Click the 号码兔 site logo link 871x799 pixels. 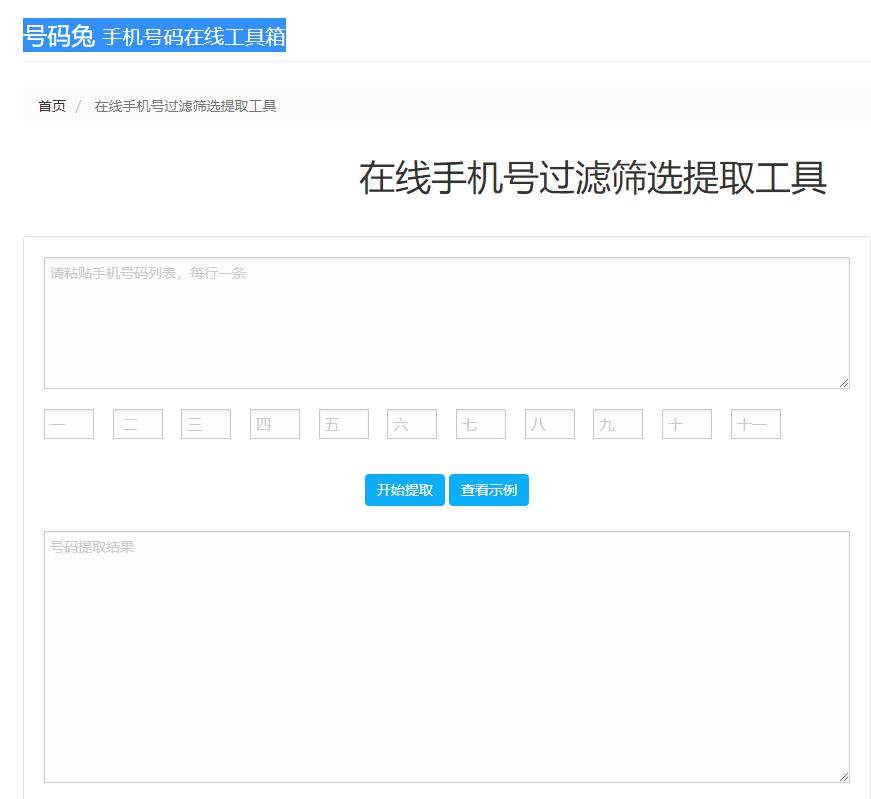coord(59,36)
